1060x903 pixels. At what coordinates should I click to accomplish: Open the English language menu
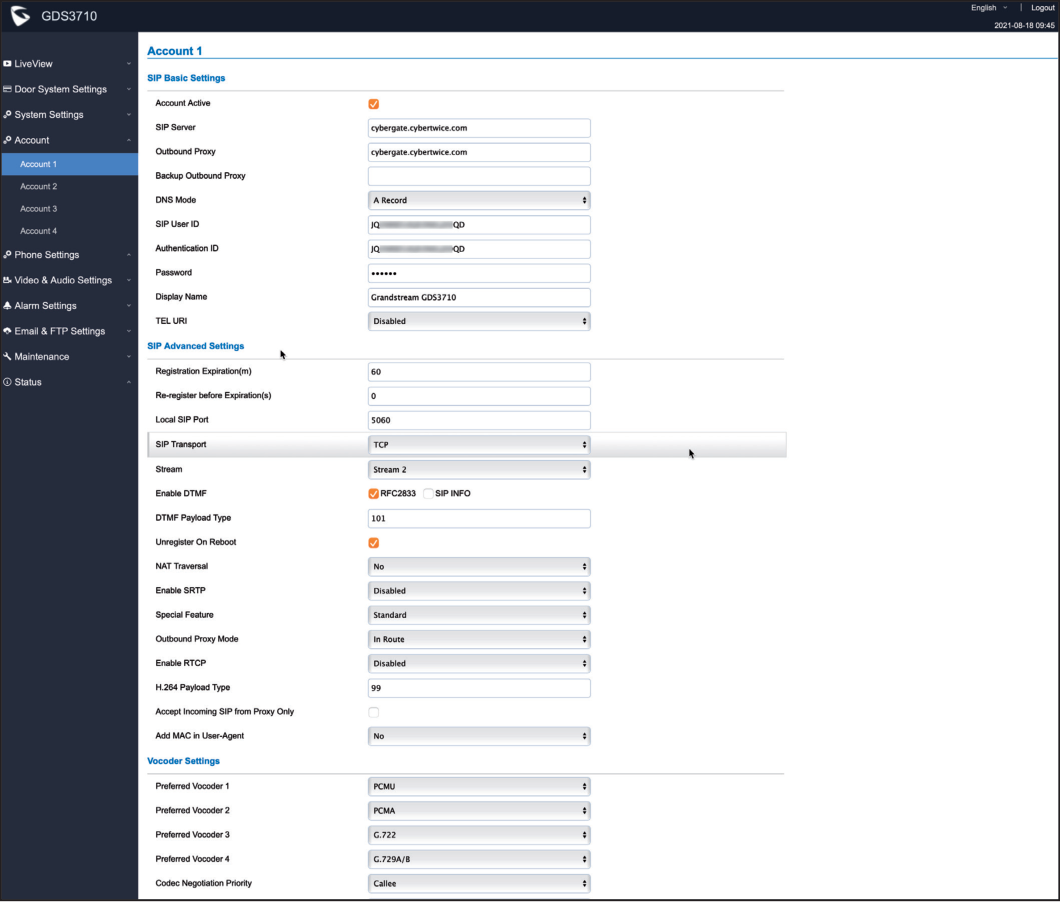click(985, 7)
